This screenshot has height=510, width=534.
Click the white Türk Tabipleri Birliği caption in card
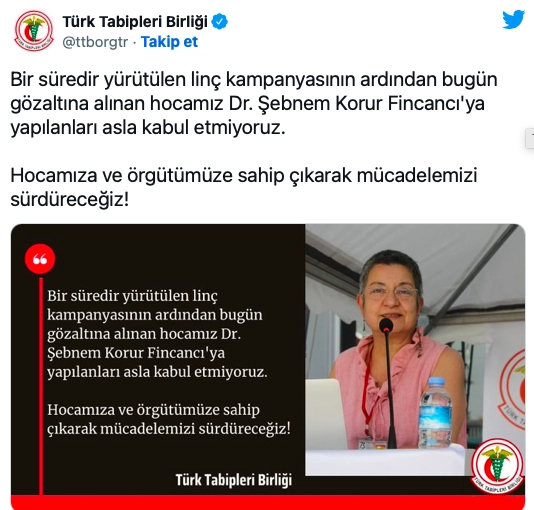[x=234, y=480]
